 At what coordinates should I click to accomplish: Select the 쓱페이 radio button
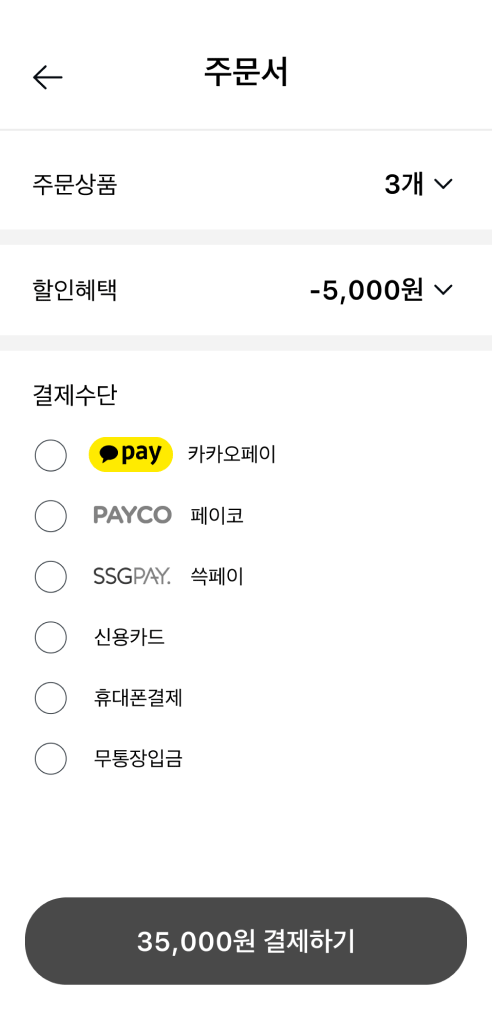coord(50,576)
